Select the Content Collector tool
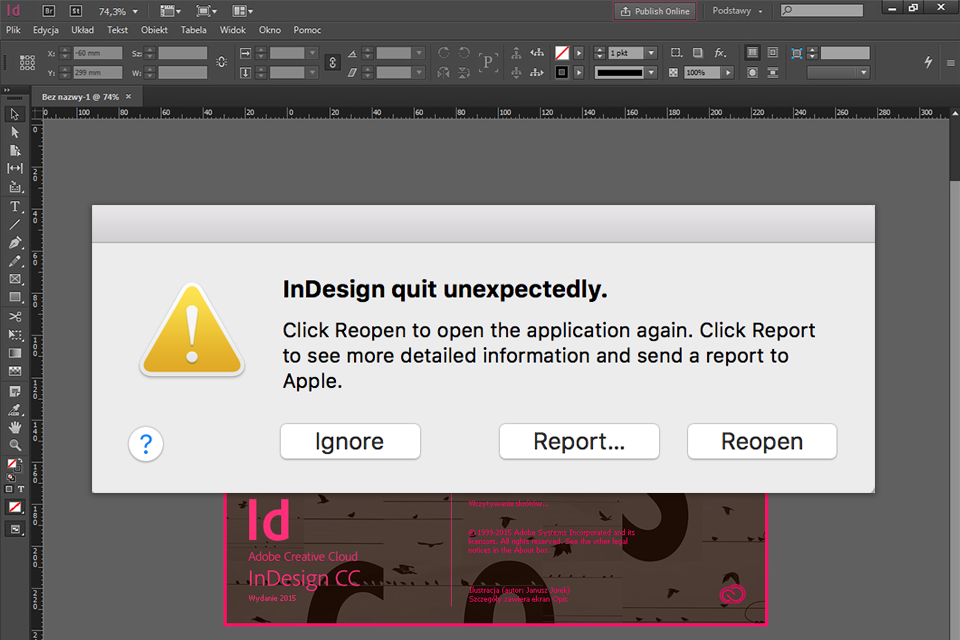The height and width of the screenshot is (640, 960). tap(15, 187)
